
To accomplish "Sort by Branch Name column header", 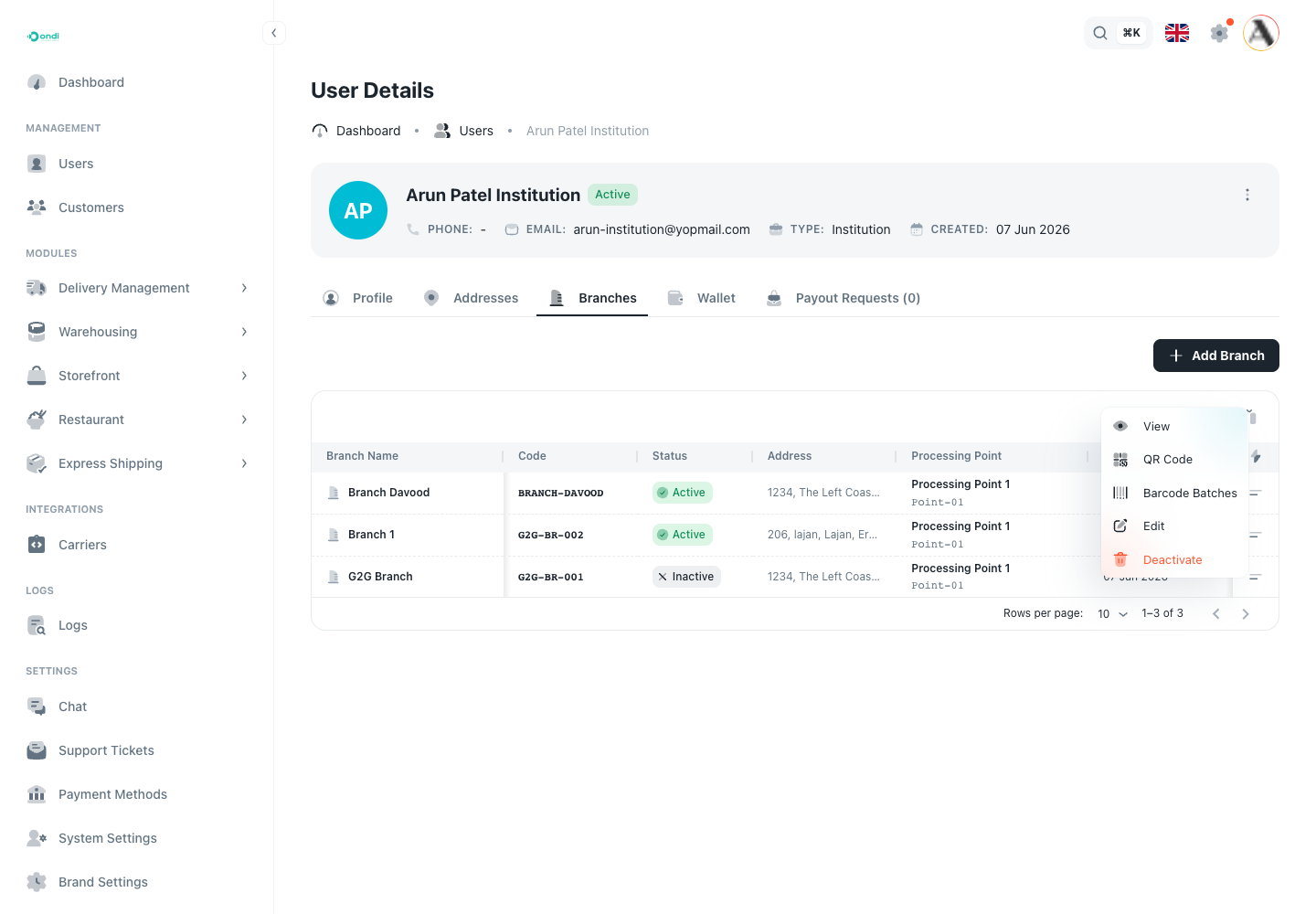I will [362, 456].
